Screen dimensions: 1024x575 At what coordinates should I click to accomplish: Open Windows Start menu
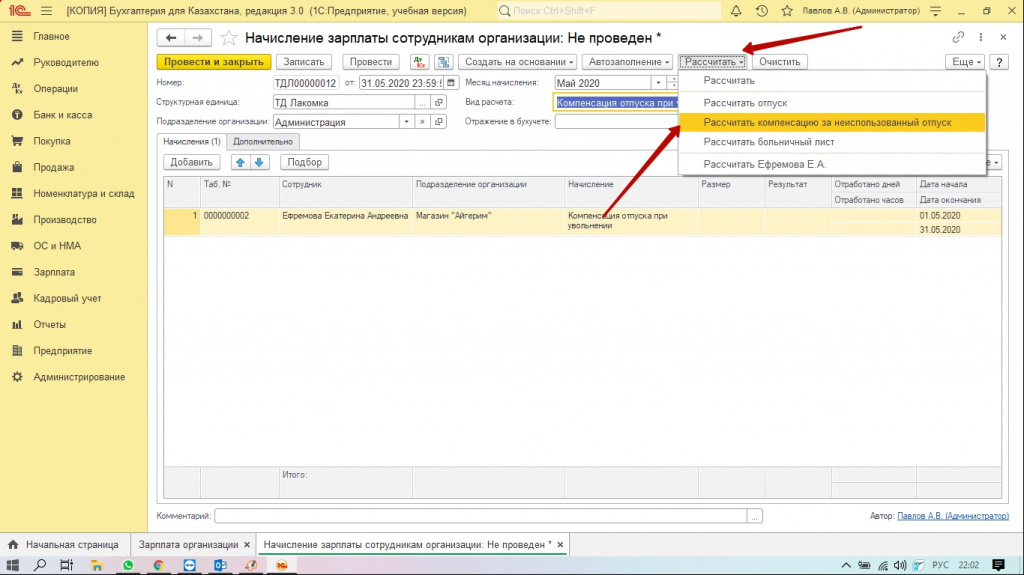coord(12,565)
